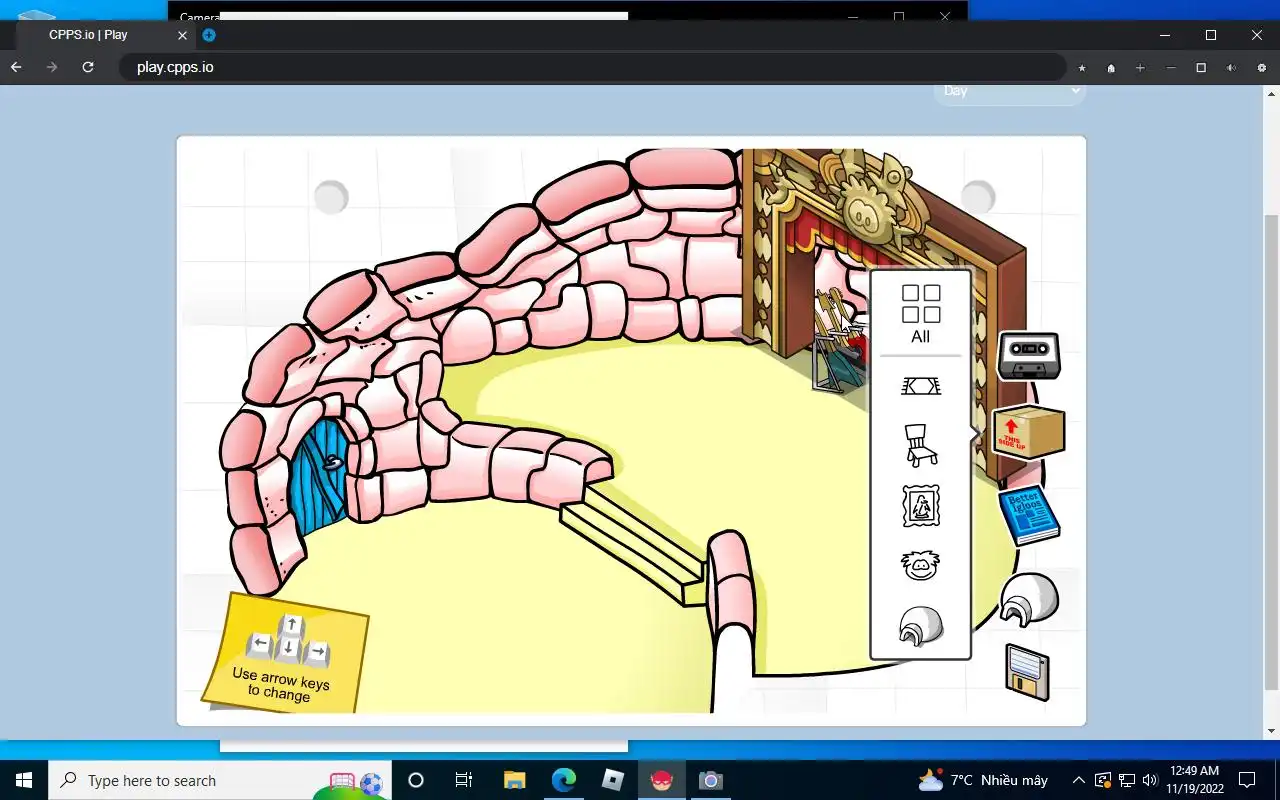Open the weather widget showing 7°C
Image resolution: width=1280 pixels, height=800 pixels.
982,780
